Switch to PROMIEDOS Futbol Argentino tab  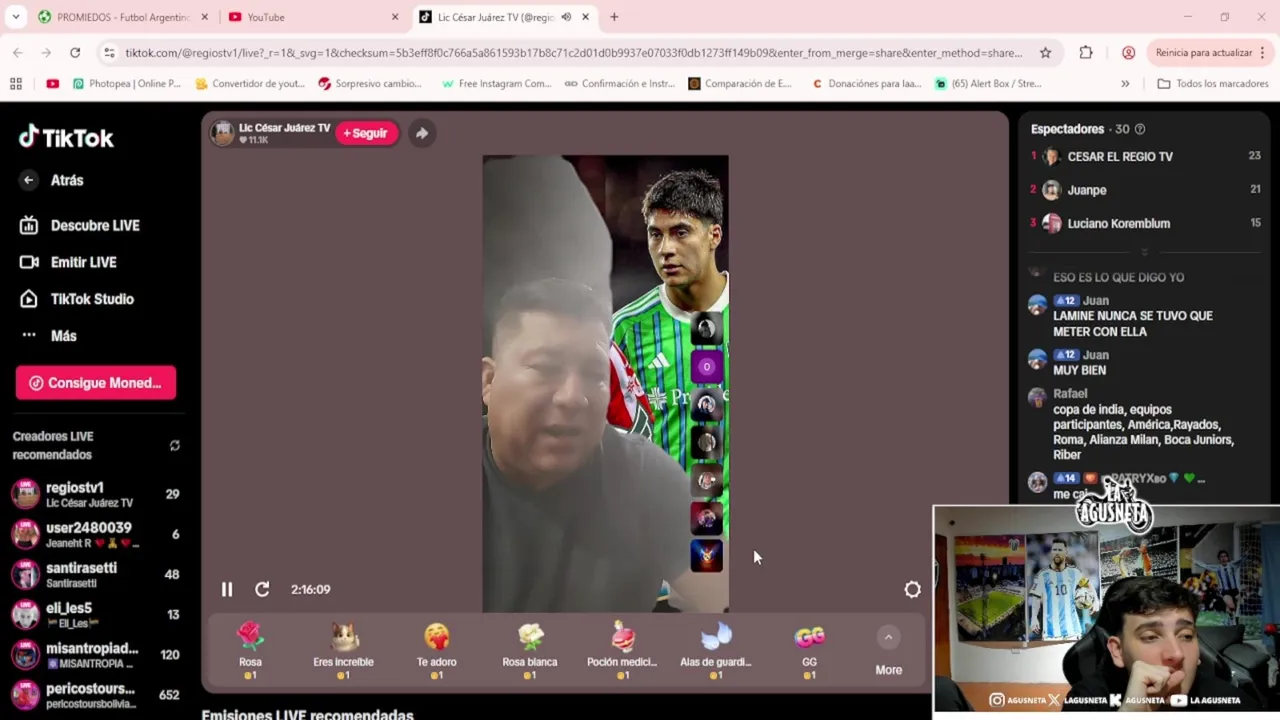[122, 17]
